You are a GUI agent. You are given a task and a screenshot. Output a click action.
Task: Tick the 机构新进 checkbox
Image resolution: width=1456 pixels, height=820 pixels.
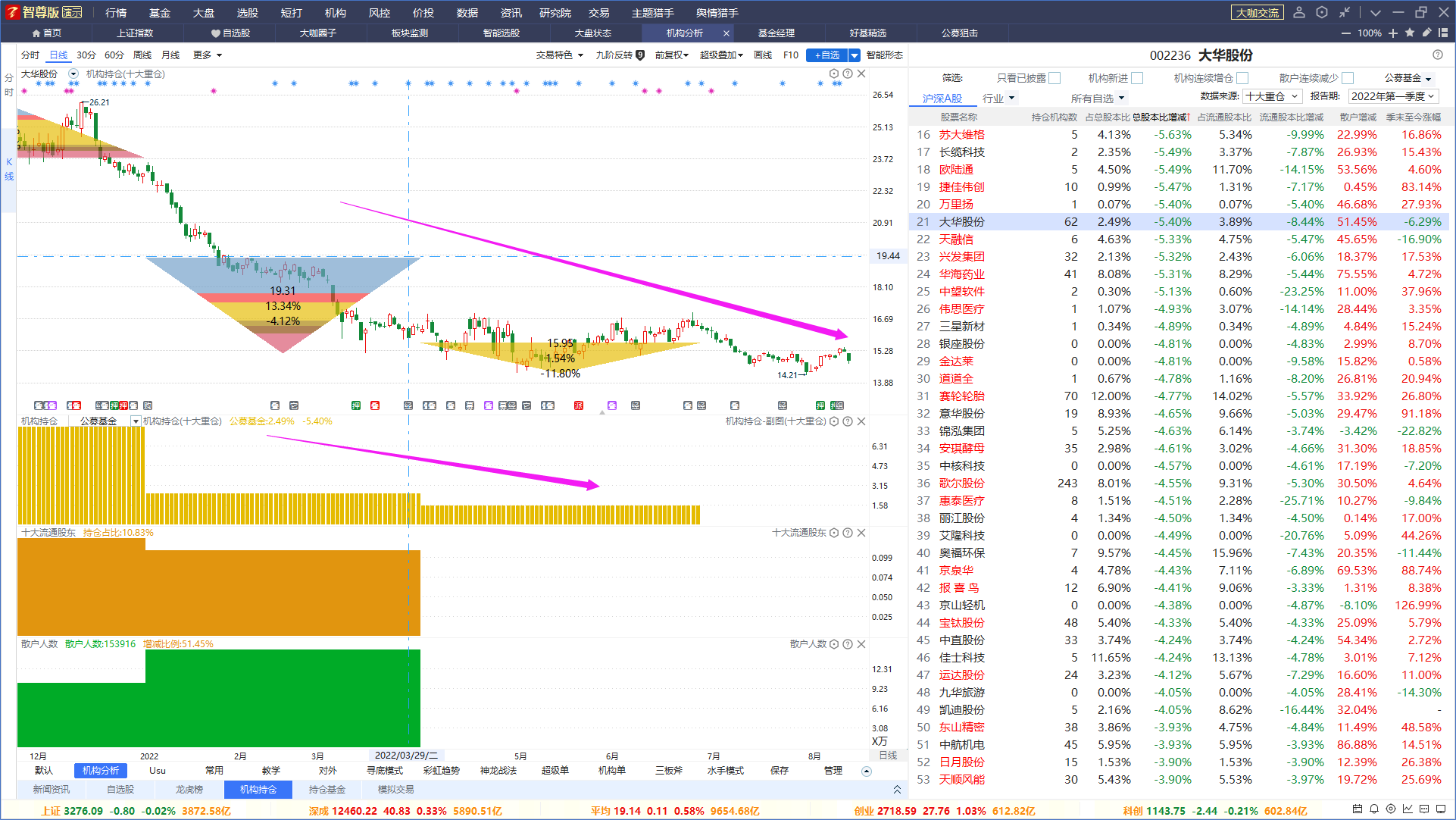click(1137, 78)
